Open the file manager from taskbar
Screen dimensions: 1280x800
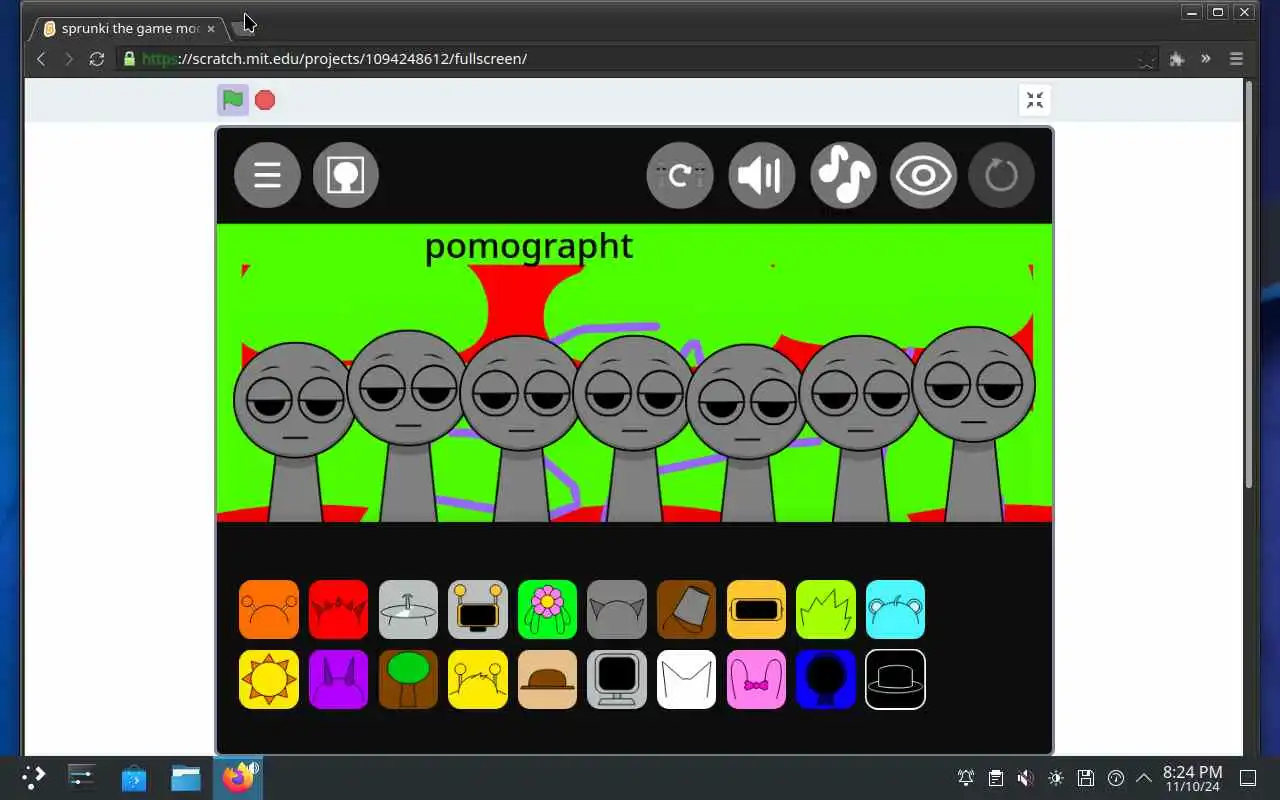186,778
